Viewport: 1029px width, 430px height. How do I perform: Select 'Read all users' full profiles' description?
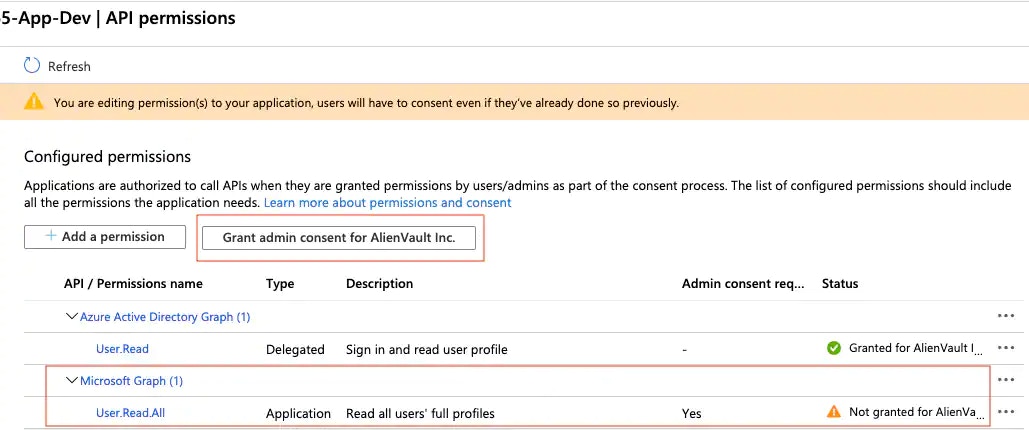[420, 414]
